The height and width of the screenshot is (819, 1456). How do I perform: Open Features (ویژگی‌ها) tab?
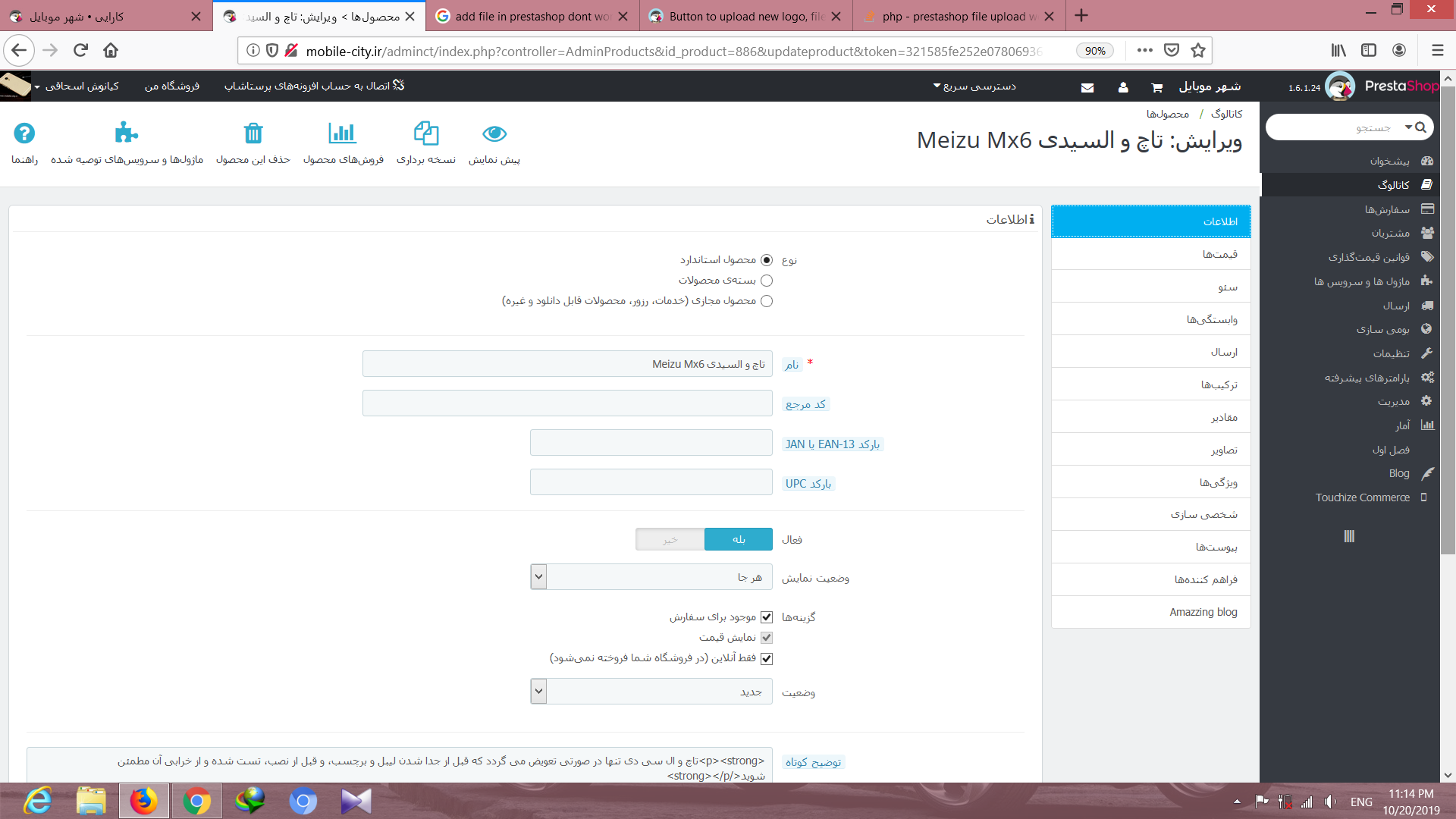[1151, 482]
